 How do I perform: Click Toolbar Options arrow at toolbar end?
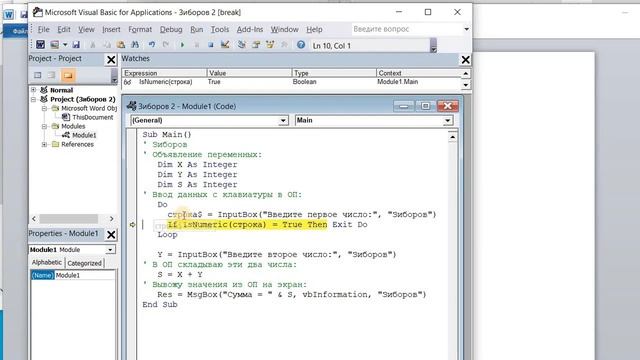[433, 45]
